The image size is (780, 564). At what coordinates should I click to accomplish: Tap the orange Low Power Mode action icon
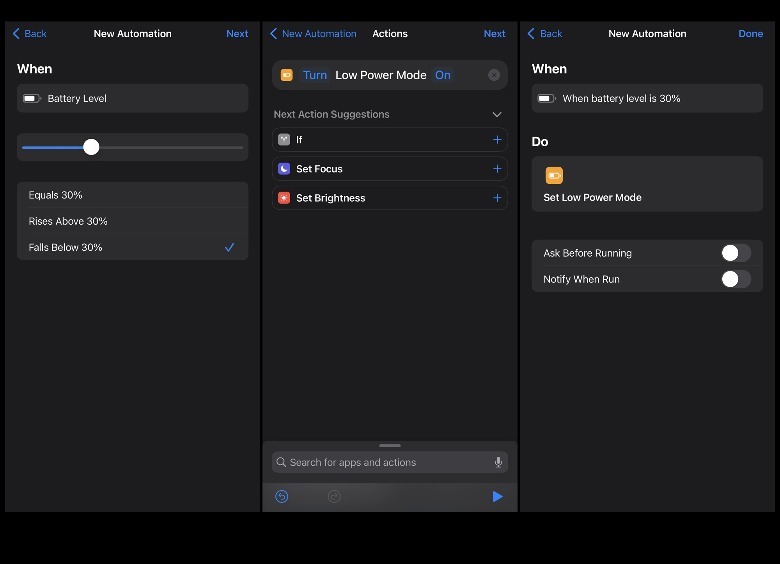(x=287, y=75)
